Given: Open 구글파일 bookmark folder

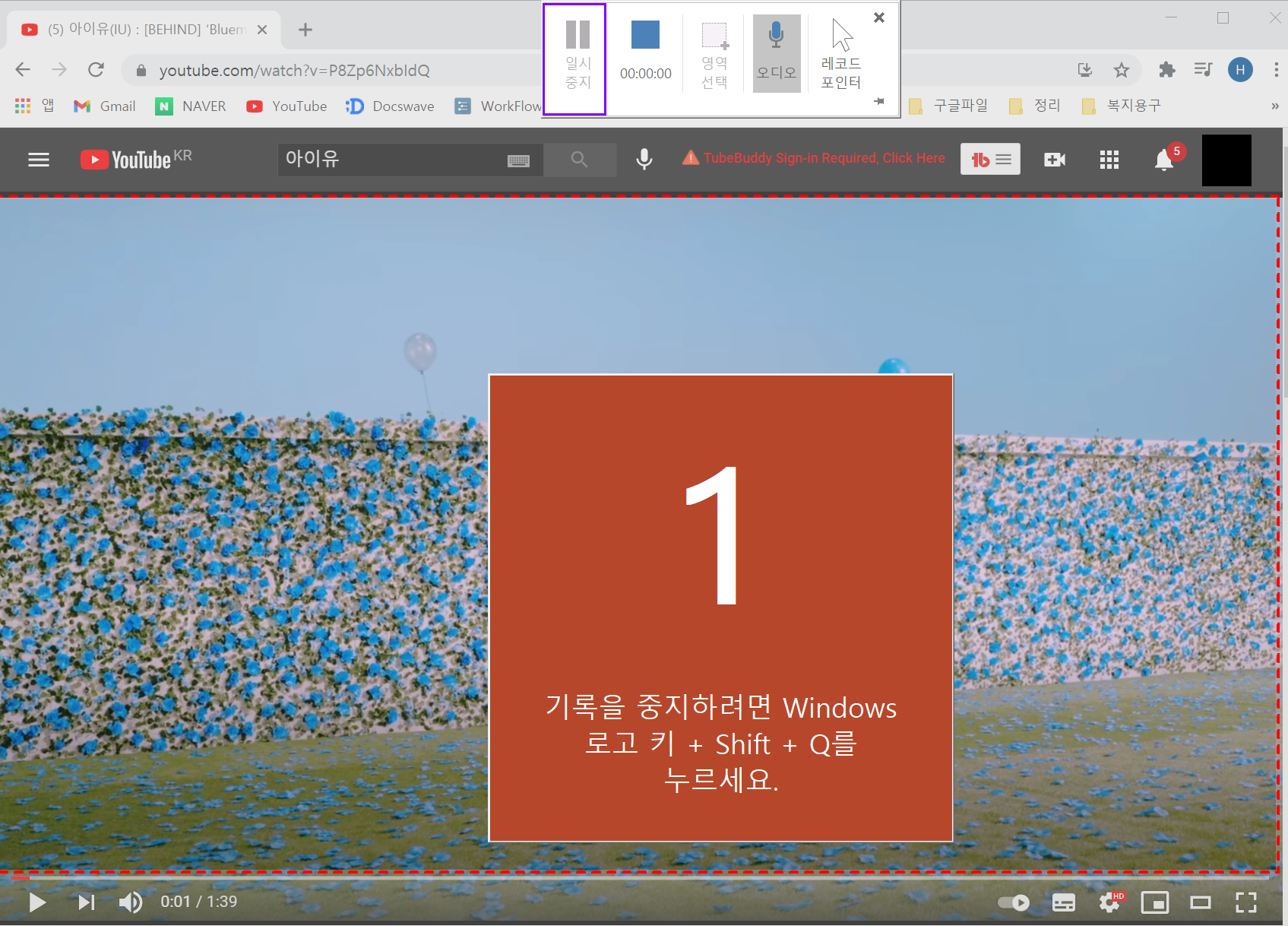Looking at the screenshot, I should pos(949,106).
